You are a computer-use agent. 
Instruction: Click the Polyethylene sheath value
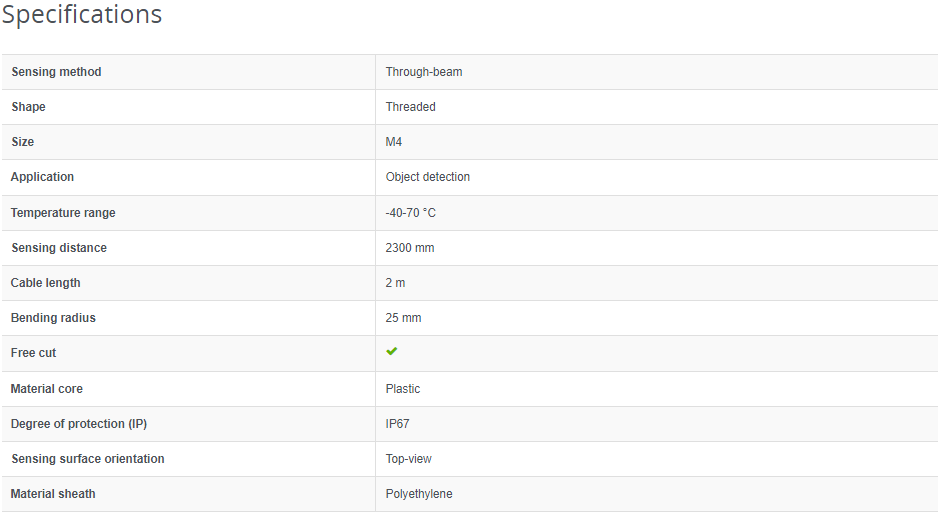pos(419,494)
